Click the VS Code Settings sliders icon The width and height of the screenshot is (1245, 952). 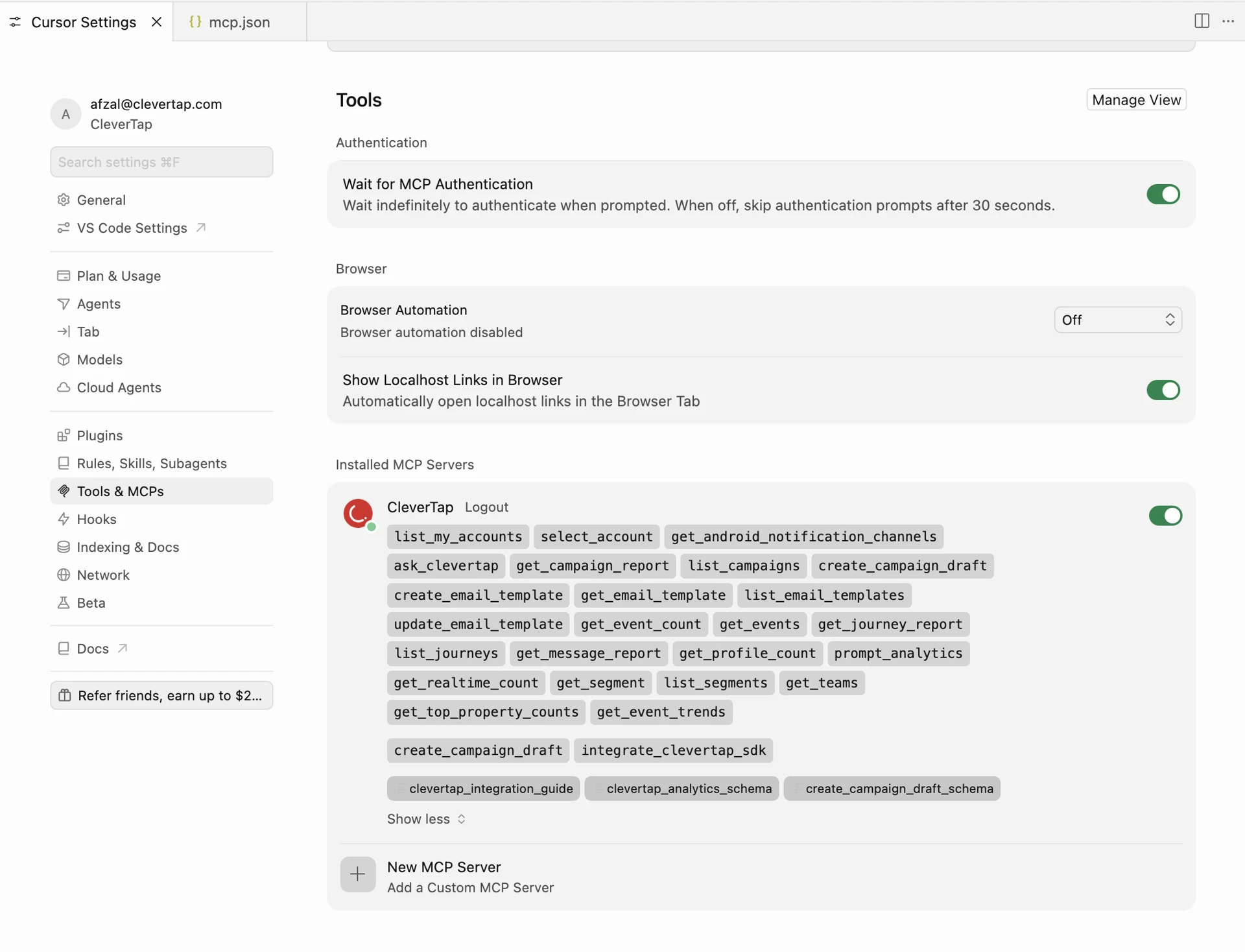[x=64, y=228]
